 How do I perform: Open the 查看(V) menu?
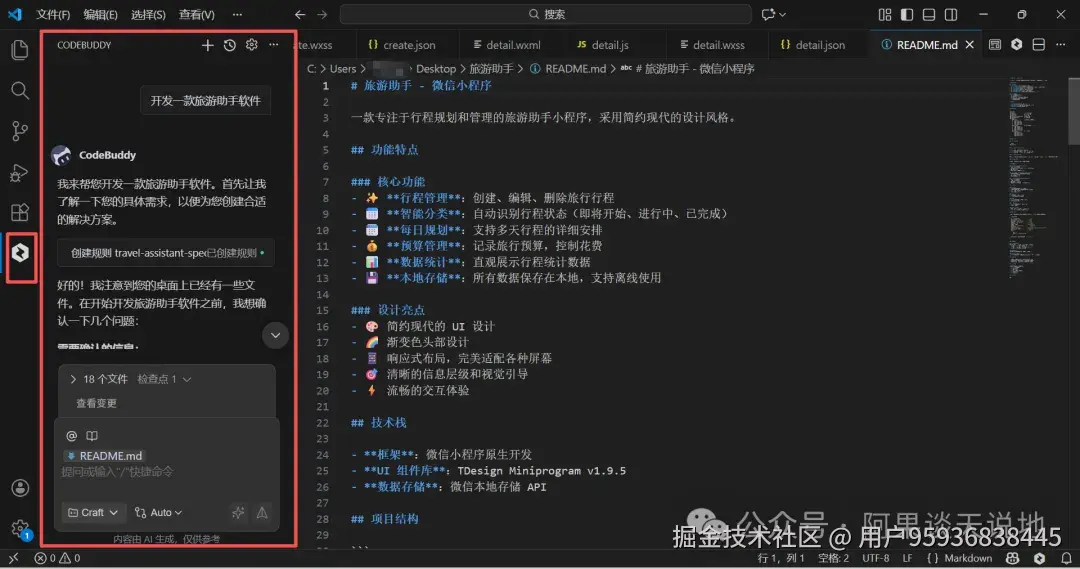196,14
